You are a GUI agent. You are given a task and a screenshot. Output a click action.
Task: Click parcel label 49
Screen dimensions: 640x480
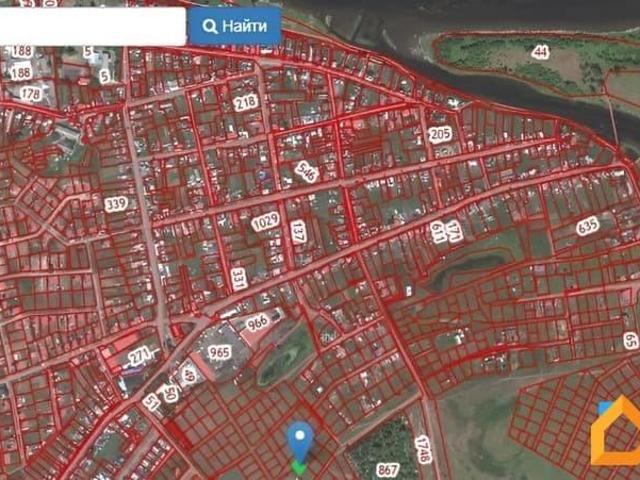point(189,374)
